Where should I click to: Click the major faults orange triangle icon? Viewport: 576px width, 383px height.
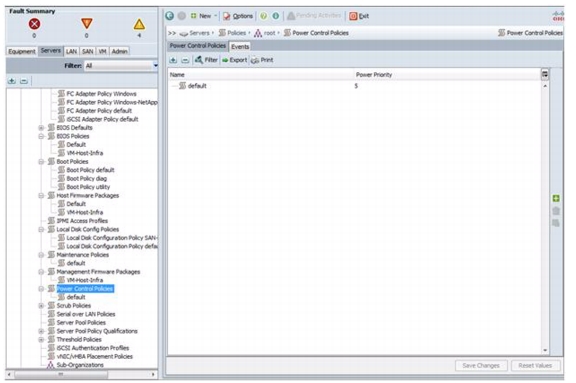[x=87, y=24]
